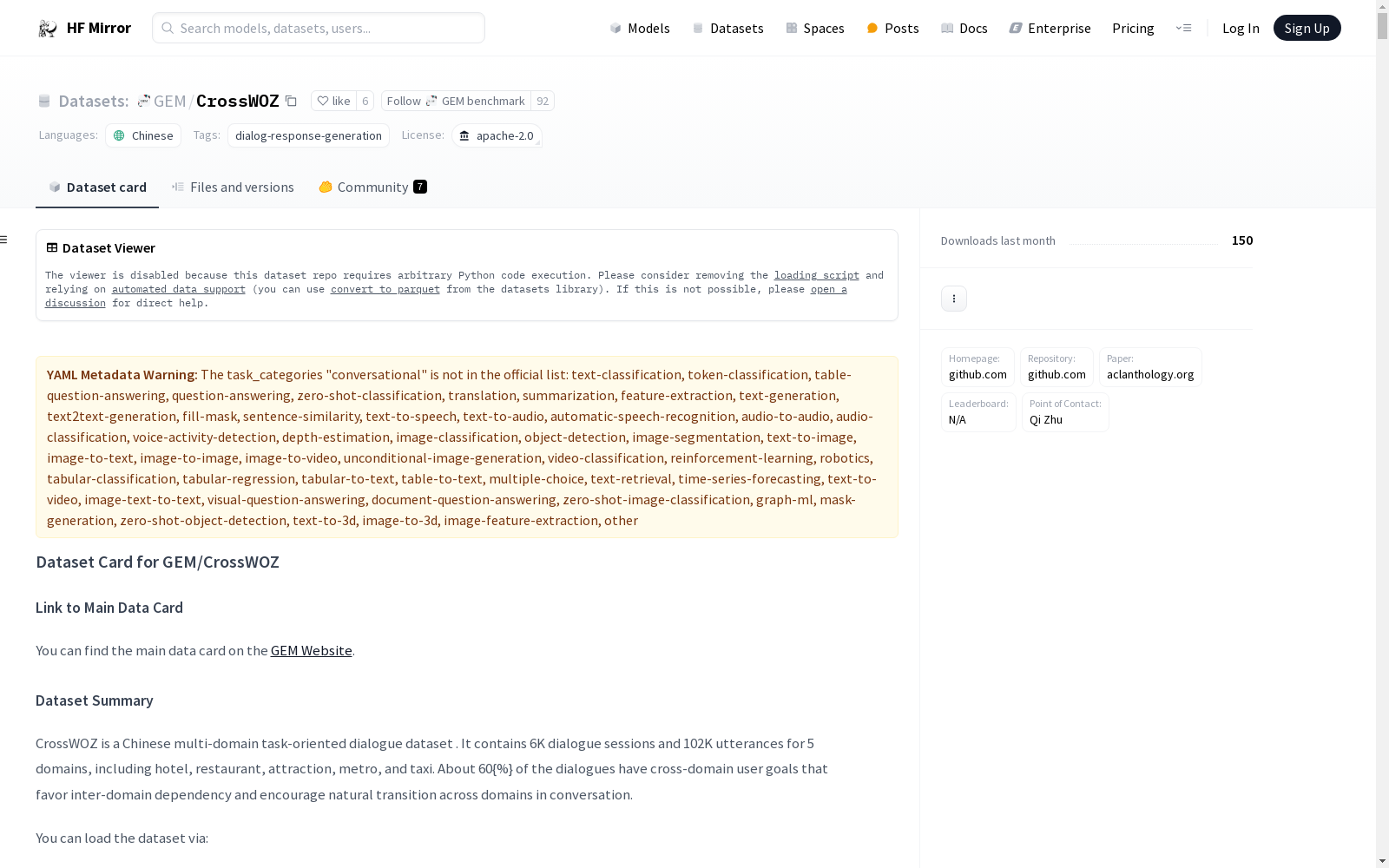Toggle the table of contents sidebar icon
The image size is (1389, 868).
[x=4, y=240]
